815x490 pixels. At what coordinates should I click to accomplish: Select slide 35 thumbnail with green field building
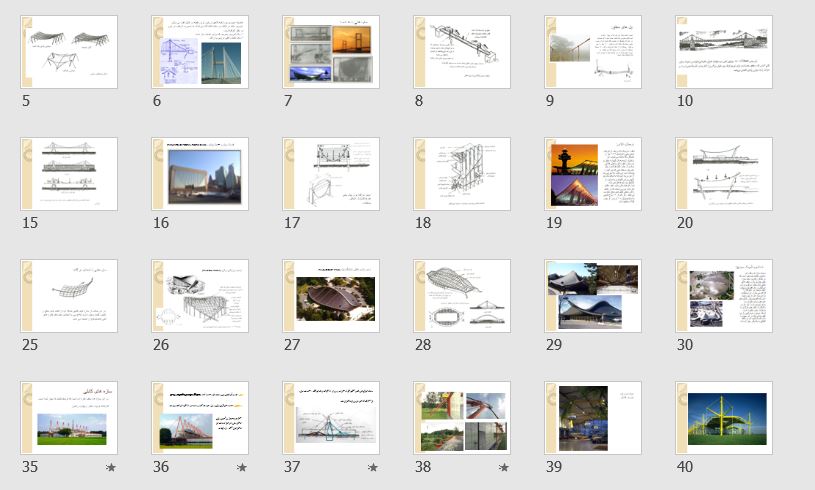[69, 418]
